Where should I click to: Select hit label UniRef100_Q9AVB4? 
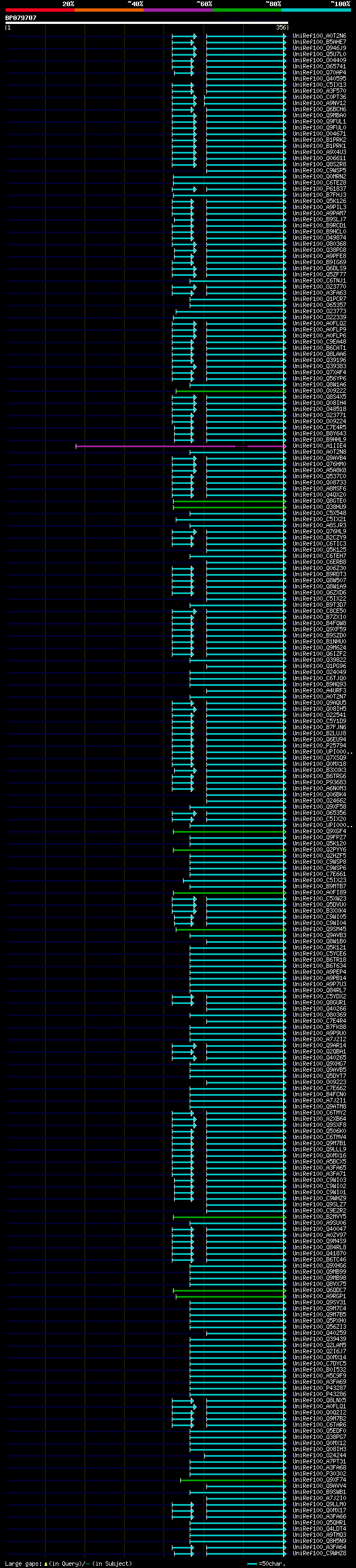coord(319,458)
